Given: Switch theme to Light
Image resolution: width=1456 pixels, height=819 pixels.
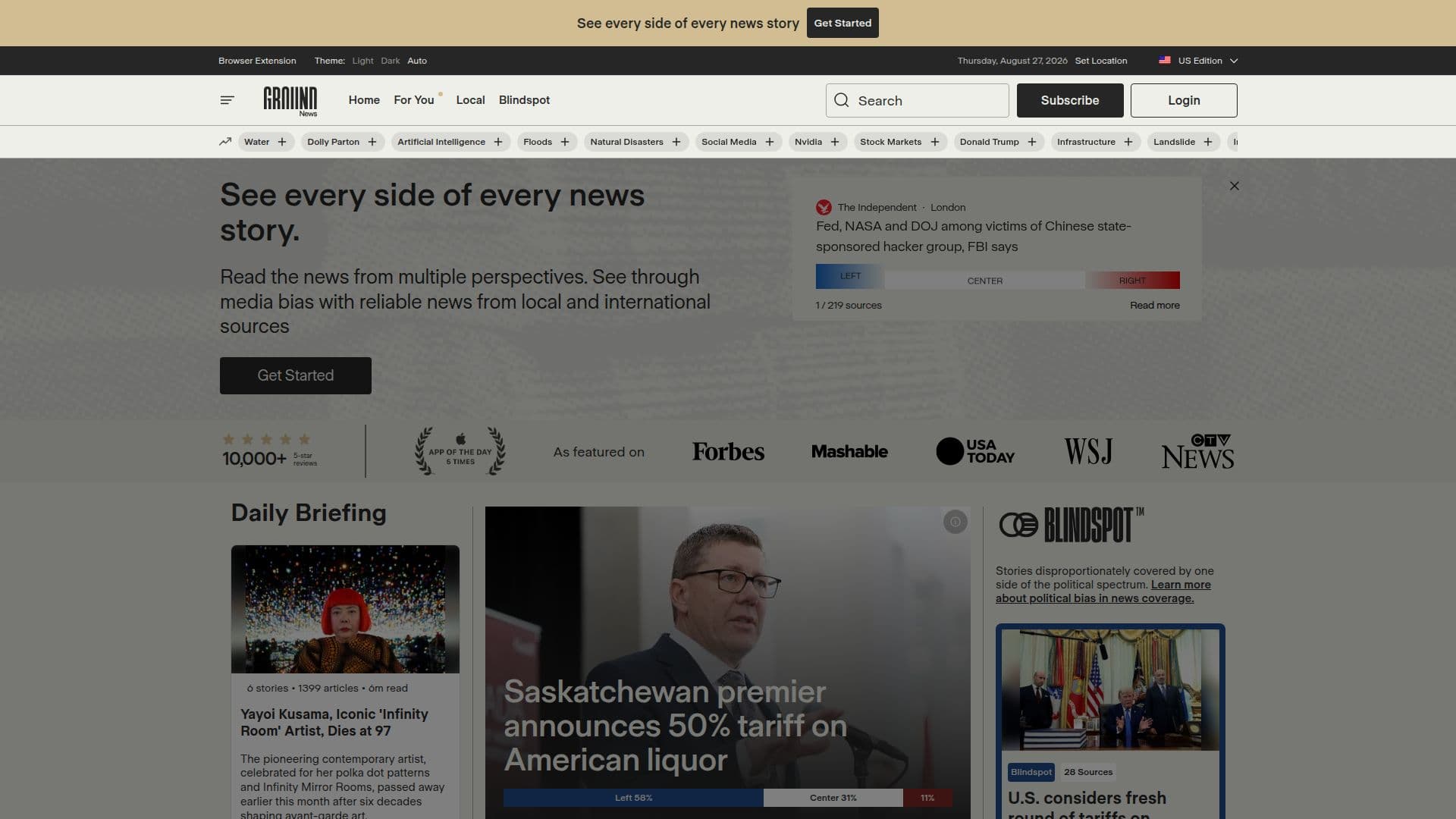Looking at the screenshot, I should pyautogui.click(x=362, y=61).
